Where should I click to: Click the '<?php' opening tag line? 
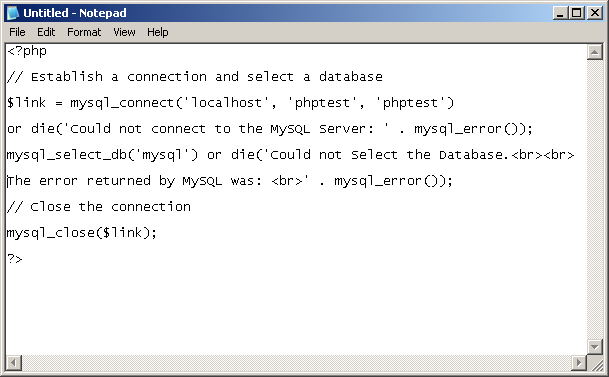point(27,51)
